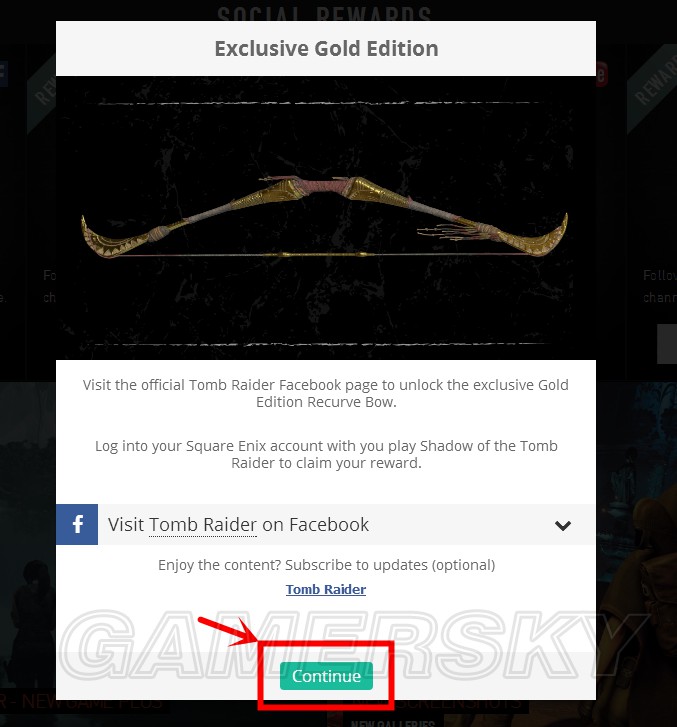Click the blue Facebook icon in the modal
677x727 pixels.
pyautogui.click(x=77, y=524)
